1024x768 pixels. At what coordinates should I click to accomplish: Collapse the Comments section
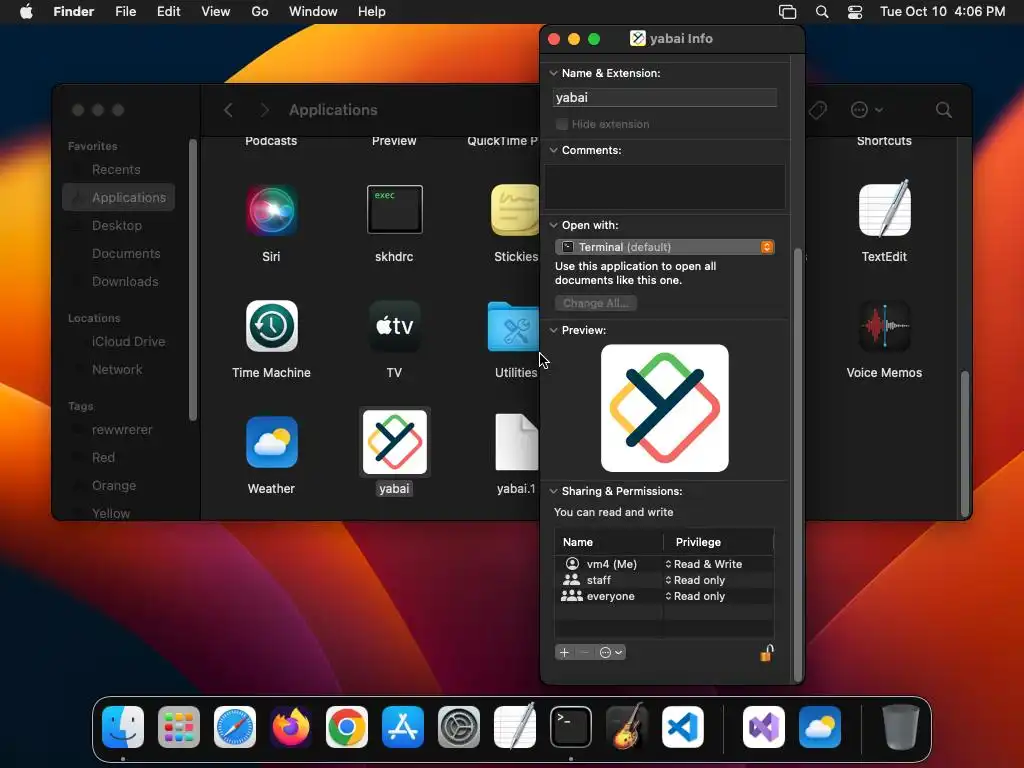(554, 150)
